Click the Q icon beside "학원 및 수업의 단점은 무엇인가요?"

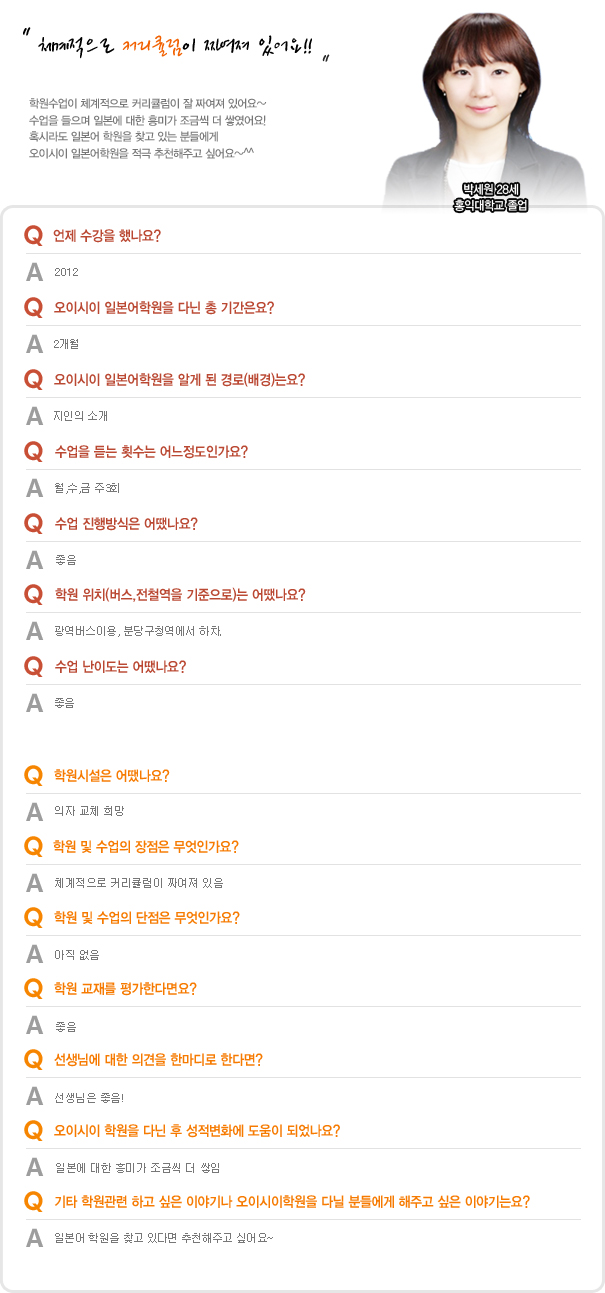pyautogui.click(x=33, y=918)
